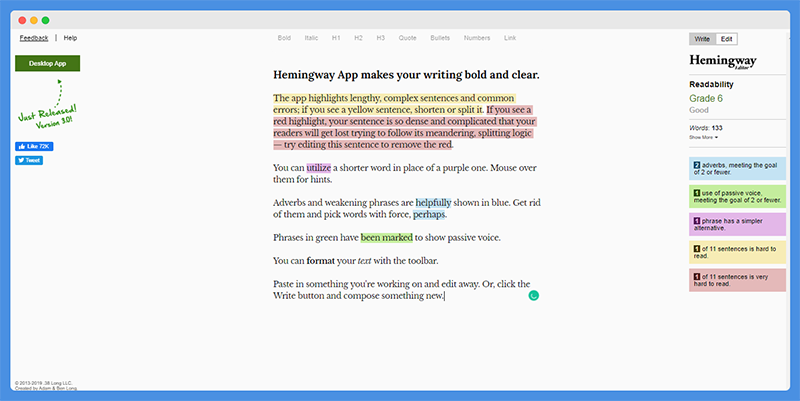Click the green highlighted phrase 'been marked'
This screenshot has width=800, height=401.
tap(387, 237)
